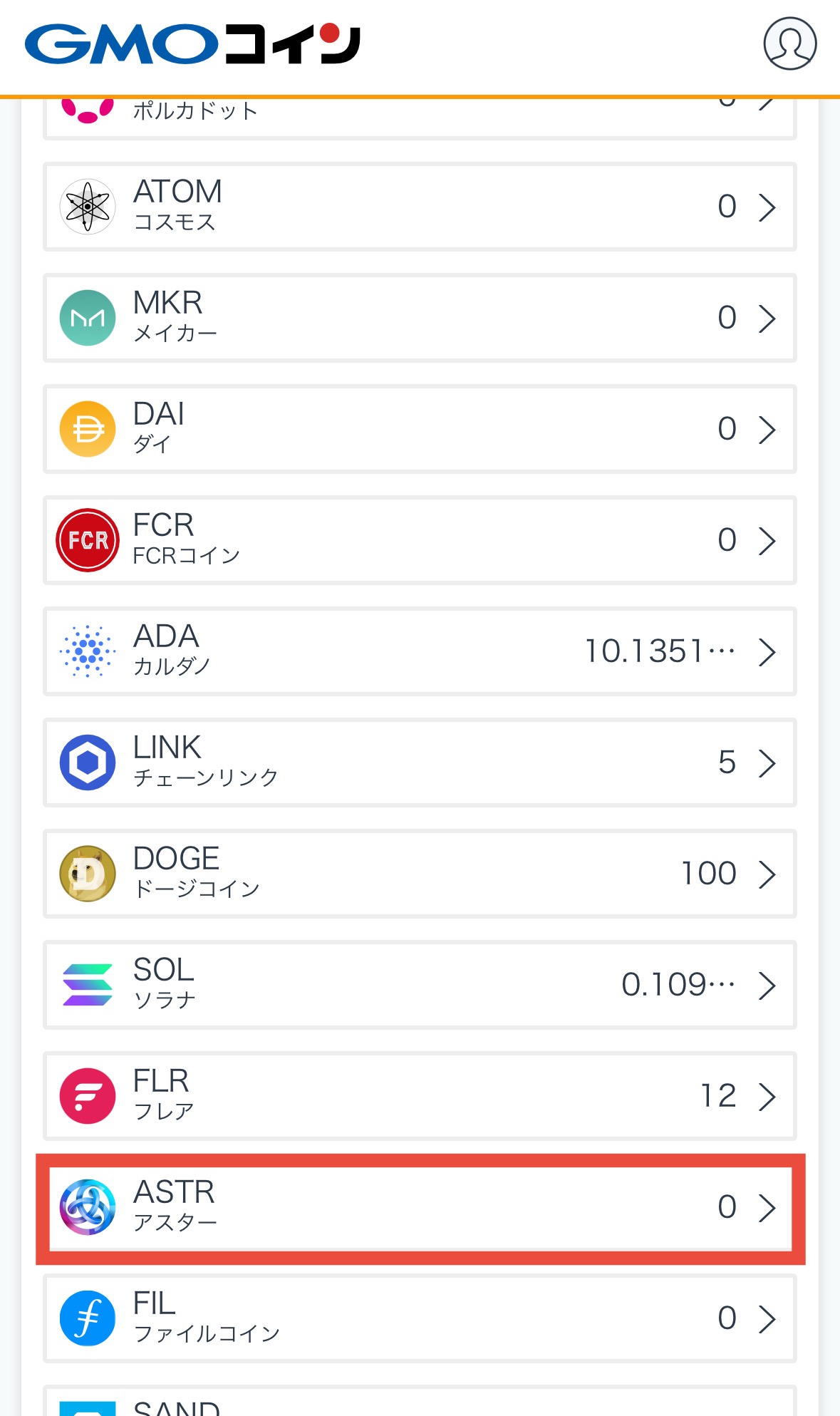Open the MKR row chevron arrow

[767, 319]
